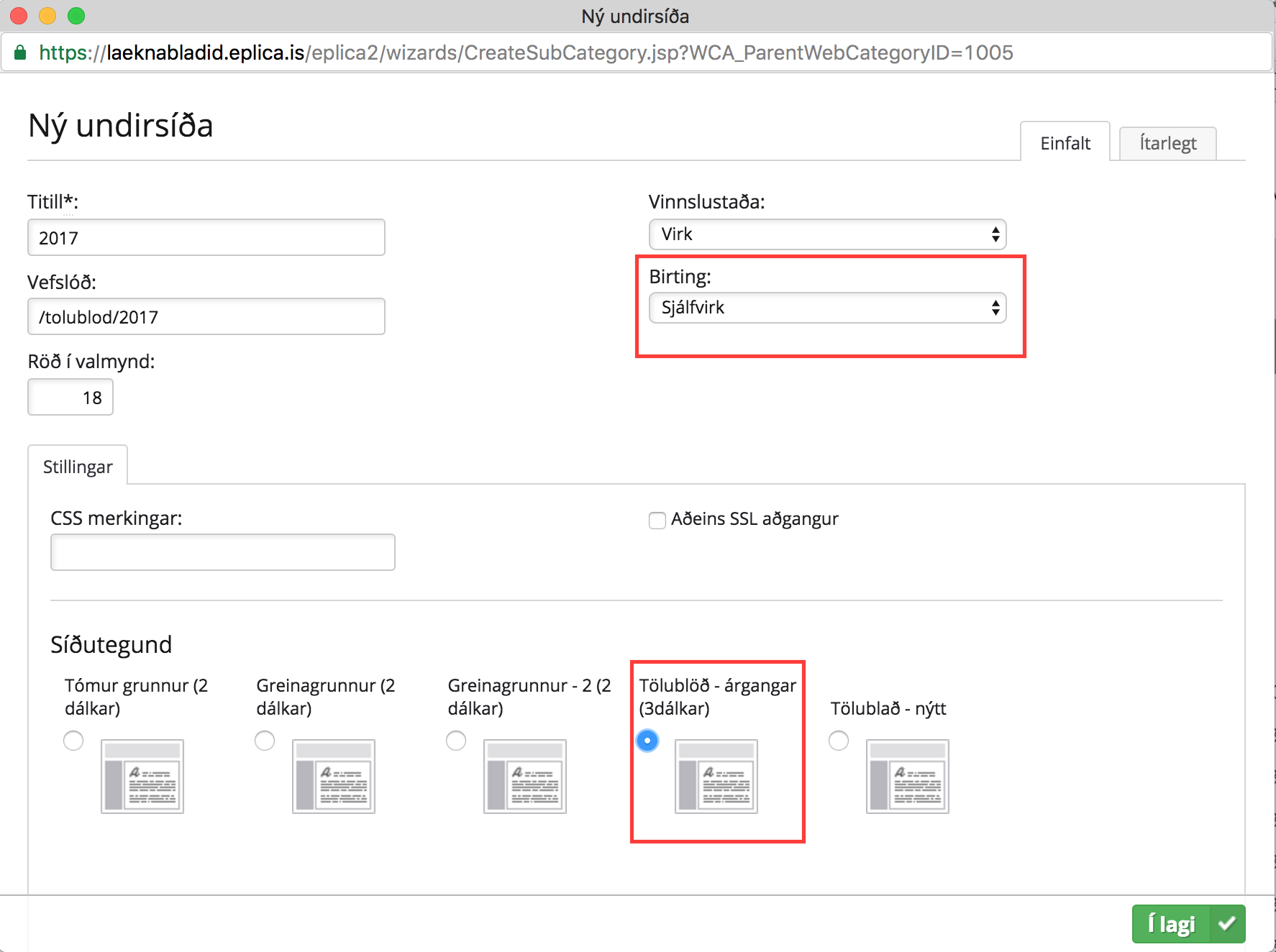Click the Aðeins SSL aðgangur label
Viewport: 1276px width, 952px height.
755,519
